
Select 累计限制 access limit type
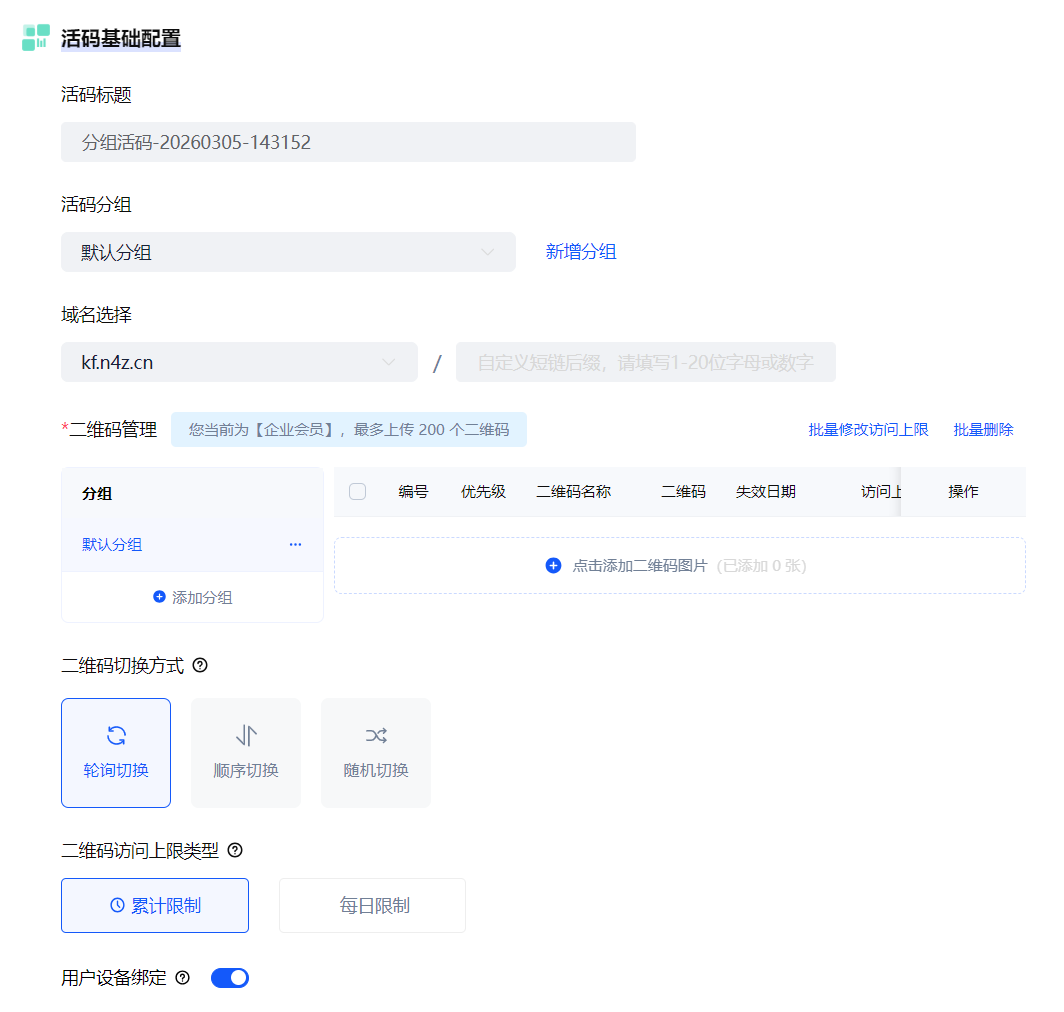pyautogui.click(x=155, y=905)
